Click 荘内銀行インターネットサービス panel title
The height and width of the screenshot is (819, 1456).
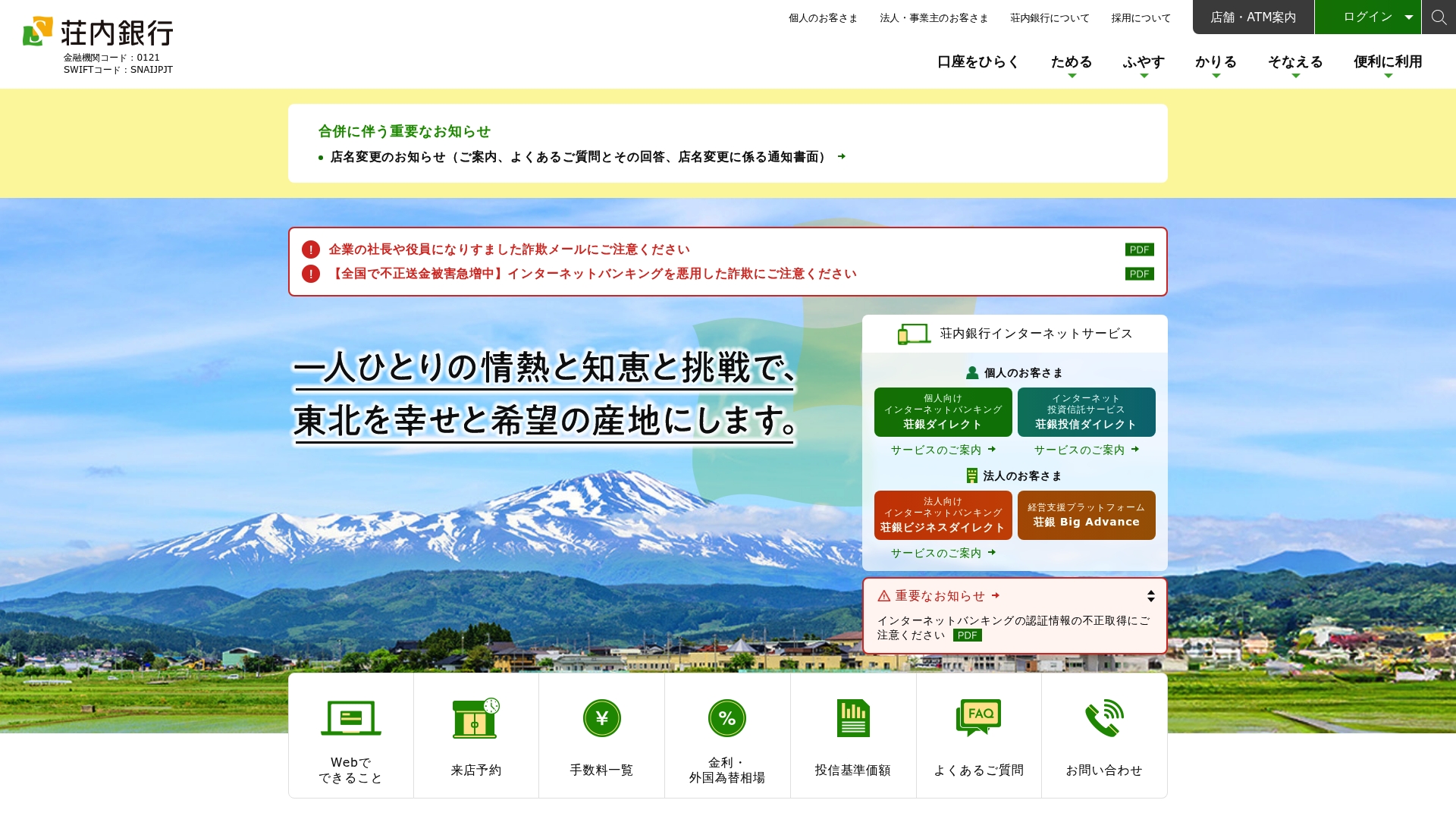point(1036,334)
